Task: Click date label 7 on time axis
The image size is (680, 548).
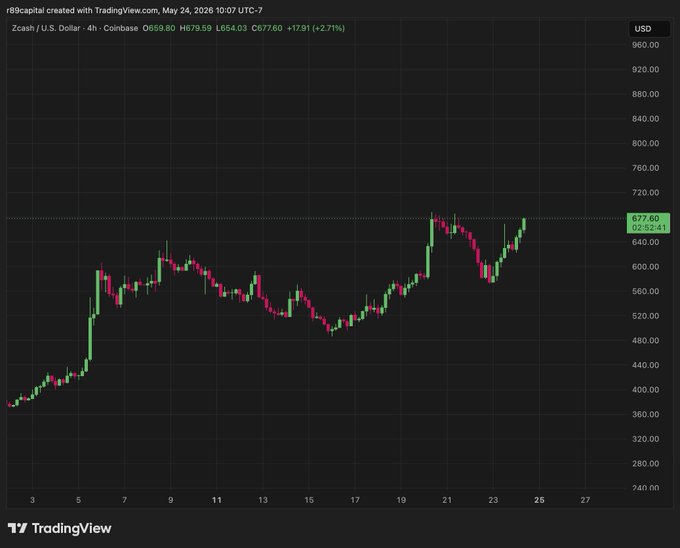Action: coord(124,500)
